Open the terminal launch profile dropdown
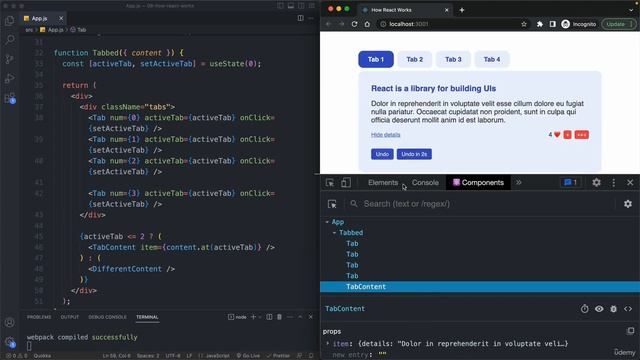 tap(260, 317)
